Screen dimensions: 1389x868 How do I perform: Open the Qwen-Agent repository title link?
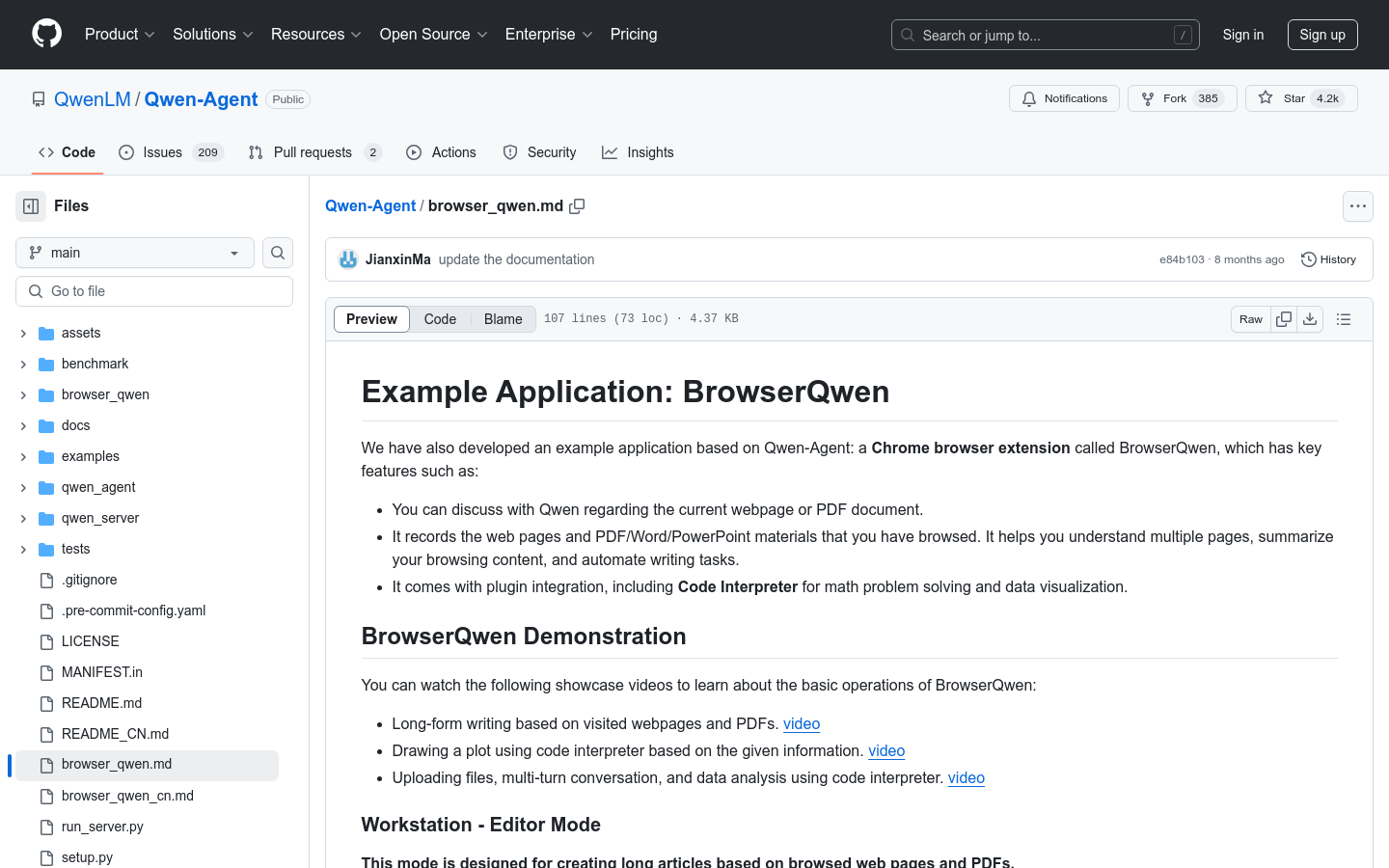point(201,99)
